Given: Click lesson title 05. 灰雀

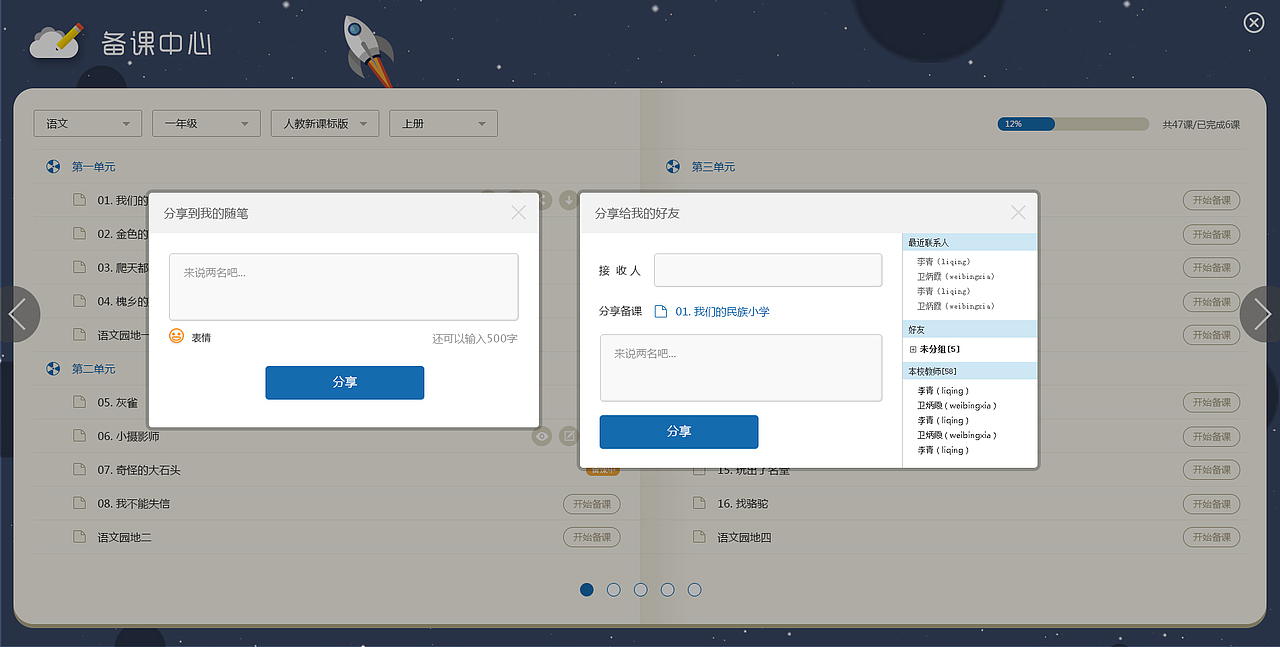Looking at the screenshot, I should point(118,403).
